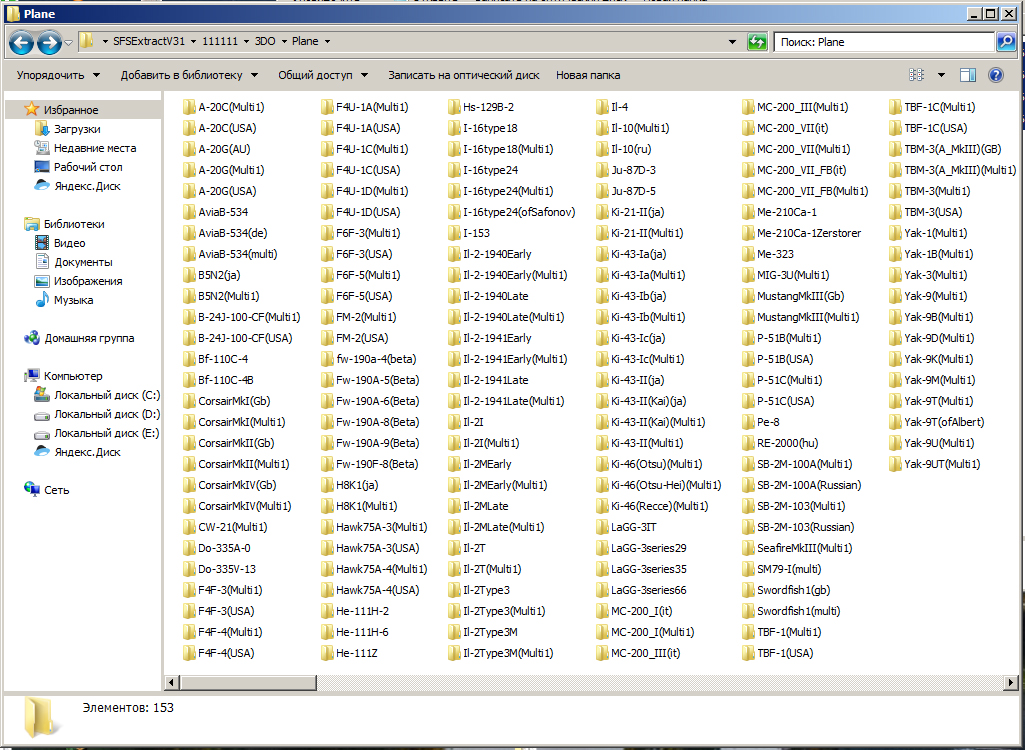Open the Видео library
1025x750 pixels.
(69, 243)
